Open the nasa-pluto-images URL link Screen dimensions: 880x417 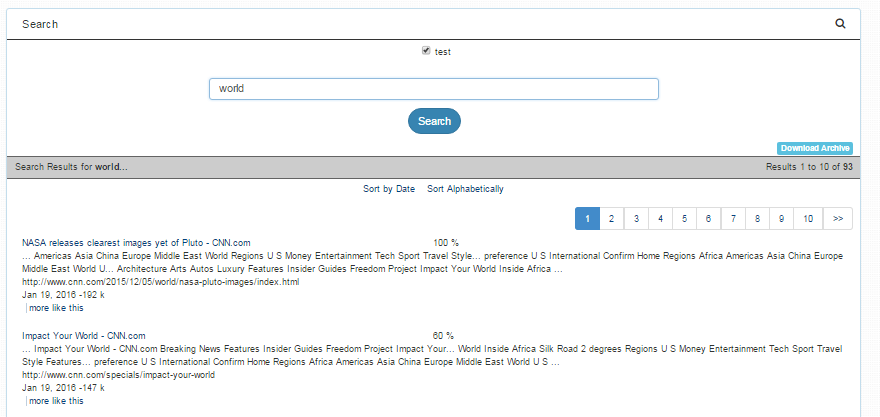pyautogui.click(x=161, y=282)
